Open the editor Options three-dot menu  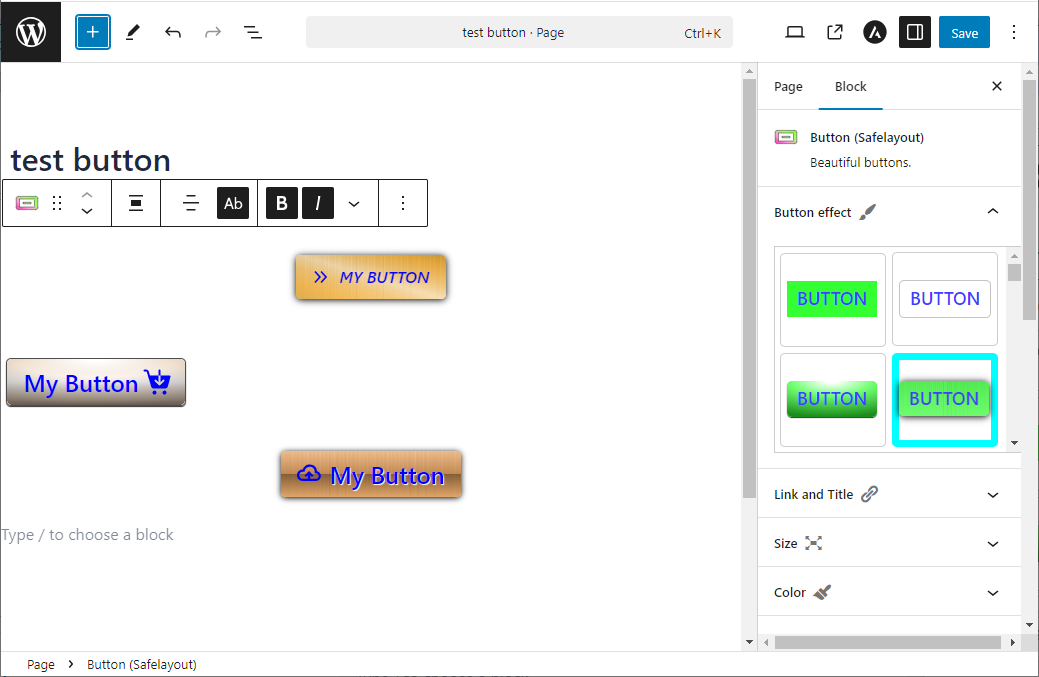coord(1013,32)
